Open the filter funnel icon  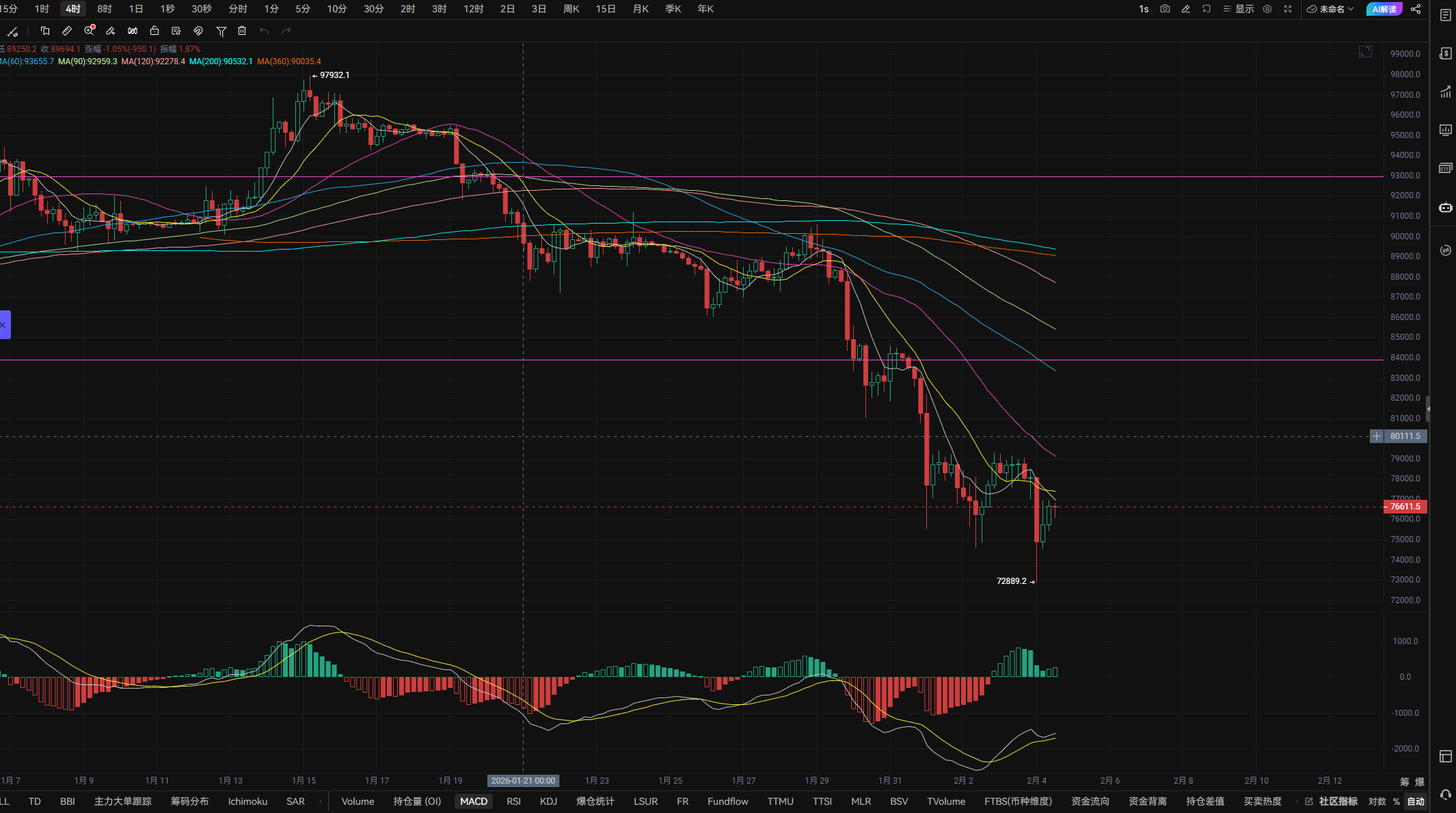click(221, 31)
